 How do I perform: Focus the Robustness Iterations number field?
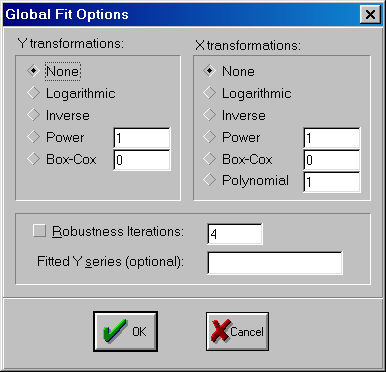click(235, 234)
